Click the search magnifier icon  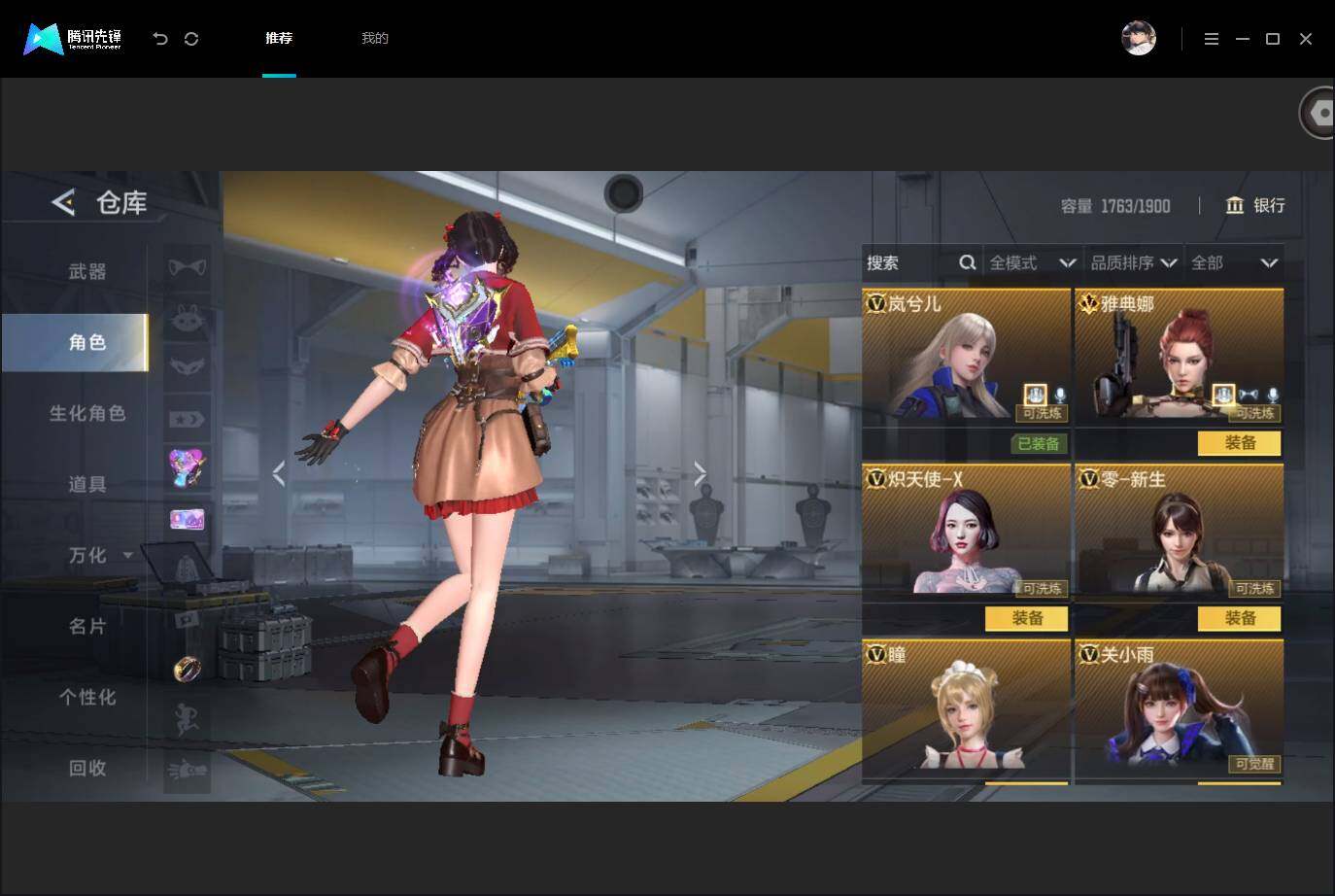click(x=968, y=262)
